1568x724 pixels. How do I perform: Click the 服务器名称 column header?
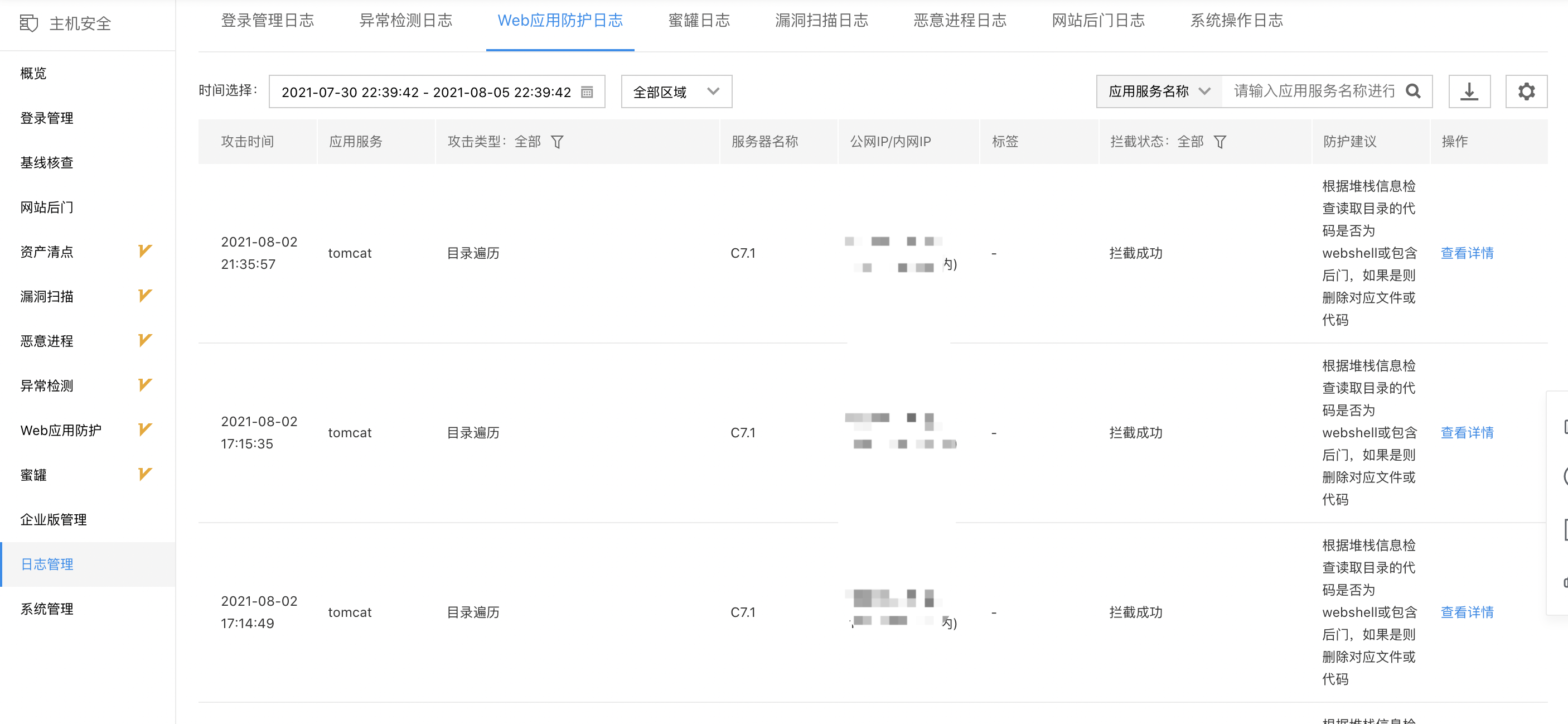(764, 142)
